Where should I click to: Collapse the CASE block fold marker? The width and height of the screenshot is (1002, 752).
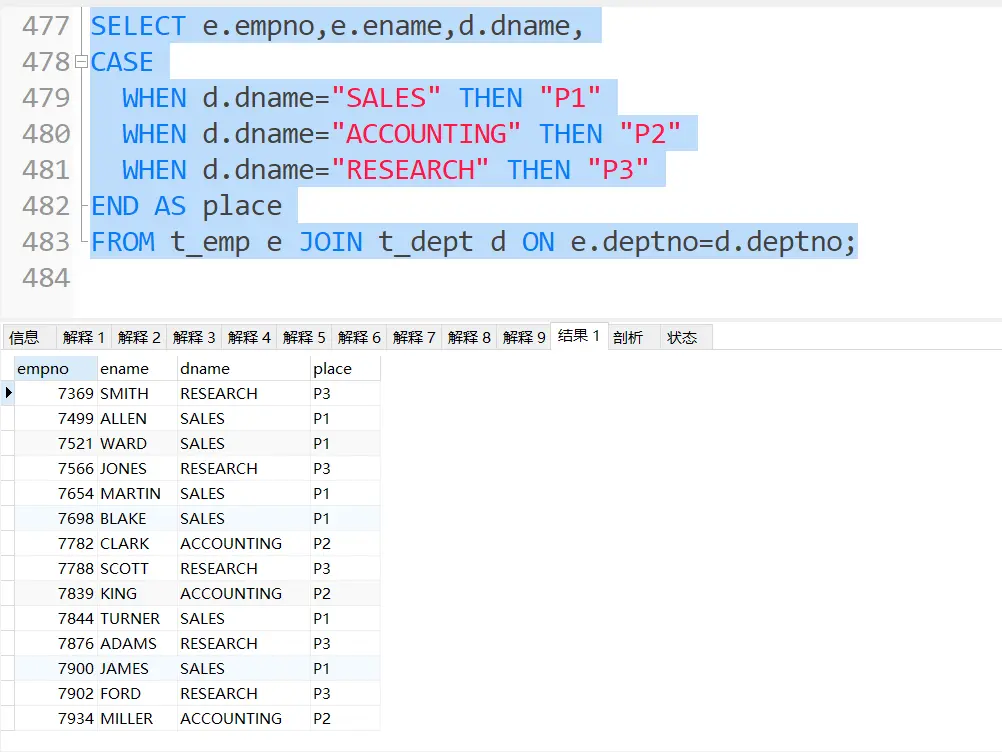[81, 62]
